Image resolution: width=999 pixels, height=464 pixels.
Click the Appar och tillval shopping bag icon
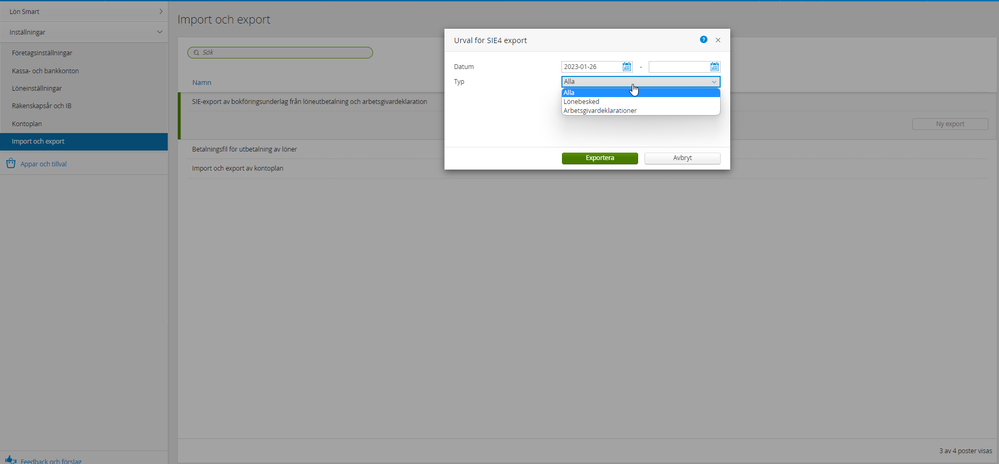click(x=10, y=163)
